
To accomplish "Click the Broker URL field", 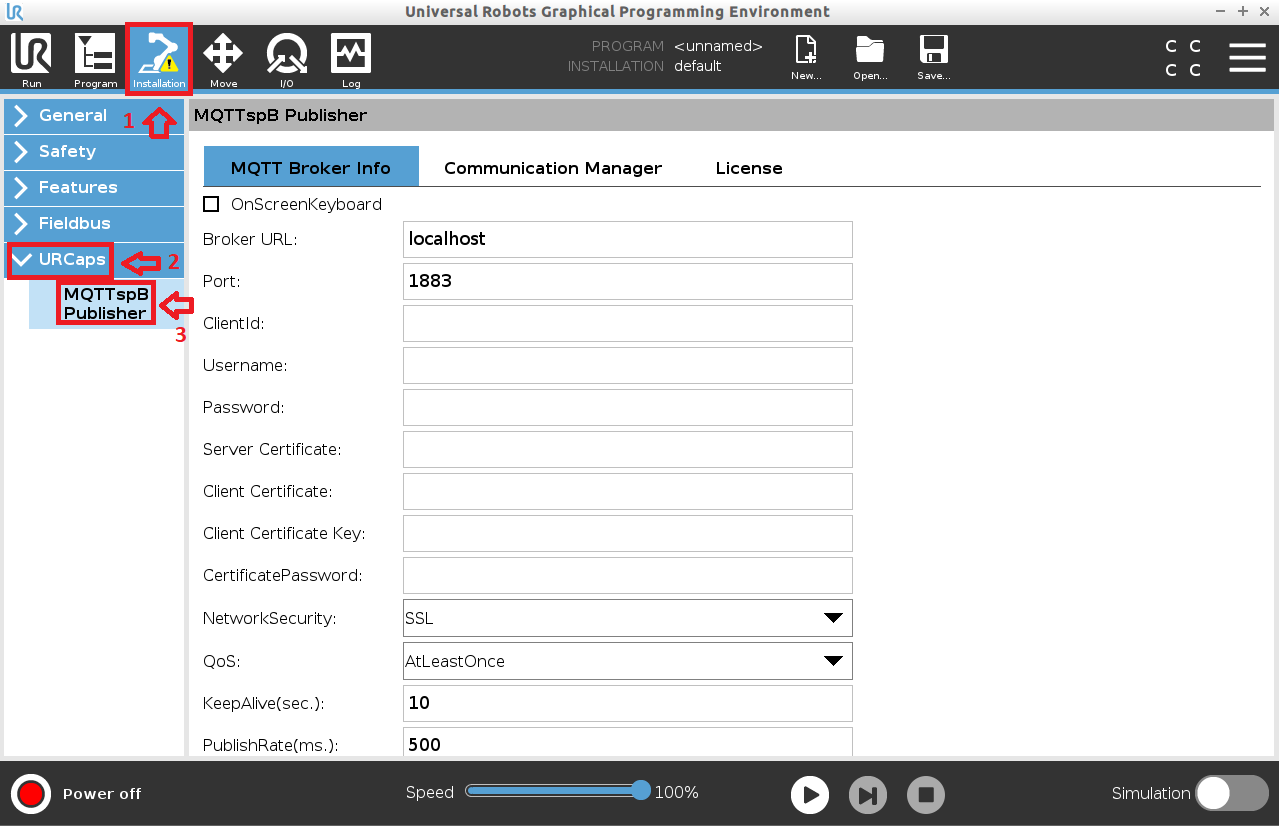I will click(627, 240).
